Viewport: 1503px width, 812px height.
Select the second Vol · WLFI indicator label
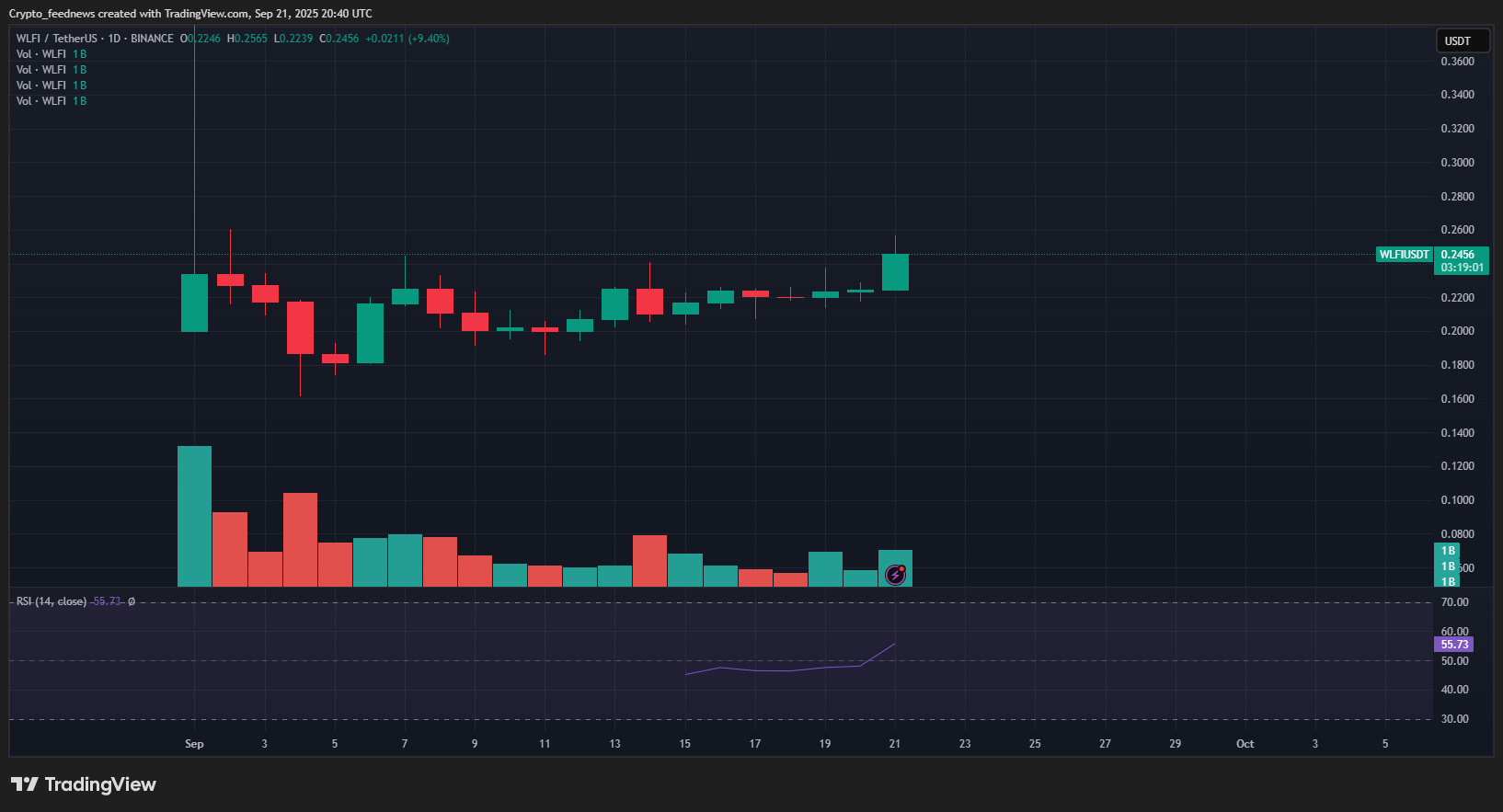41,70
